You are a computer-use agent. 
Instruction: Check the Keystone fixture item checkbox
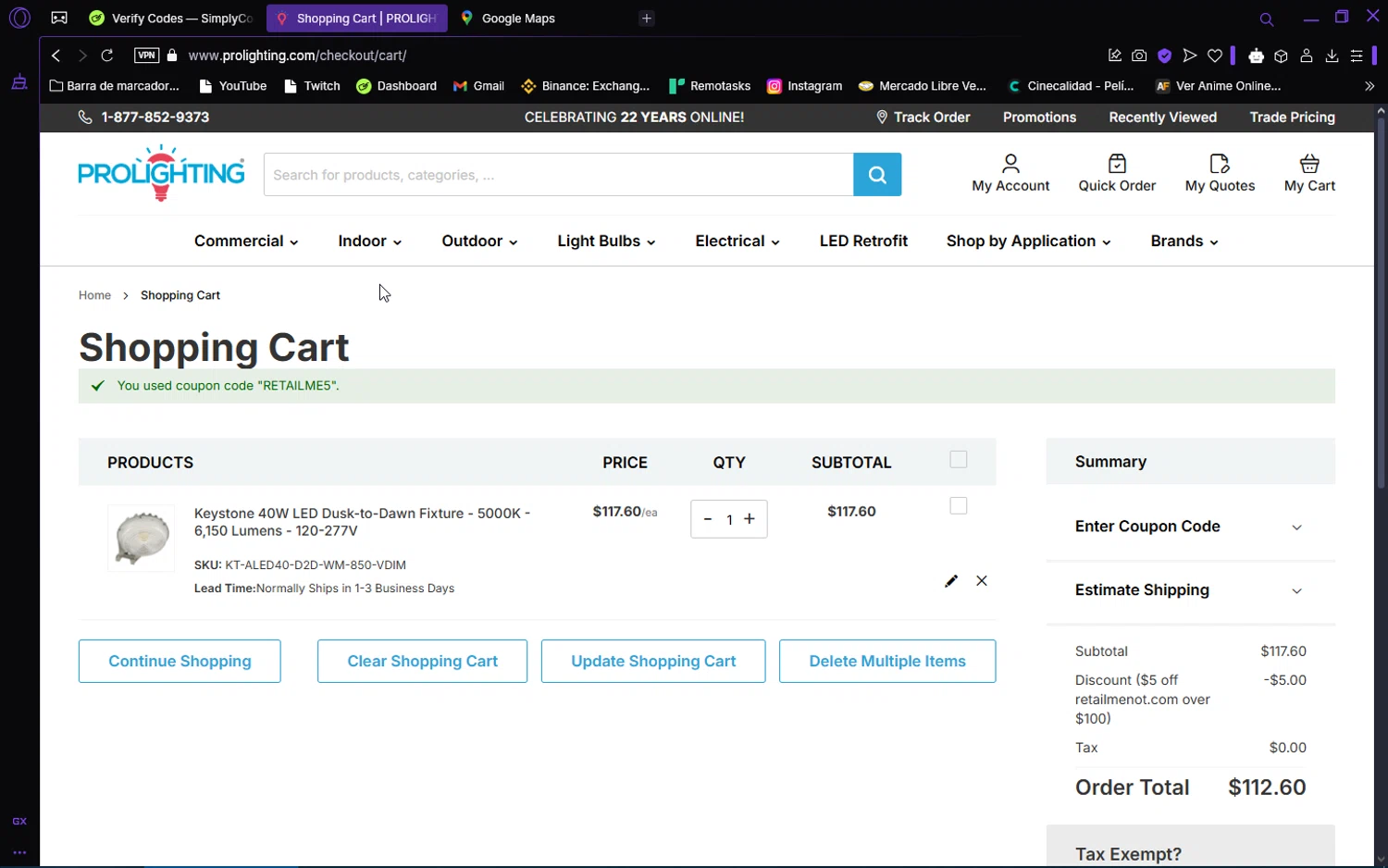(x=959, y=506)
